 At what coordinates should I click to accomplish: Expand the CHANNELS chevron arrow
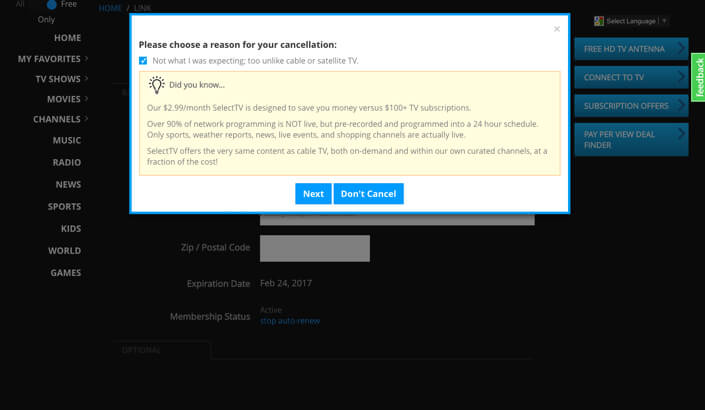coord(86,119)
